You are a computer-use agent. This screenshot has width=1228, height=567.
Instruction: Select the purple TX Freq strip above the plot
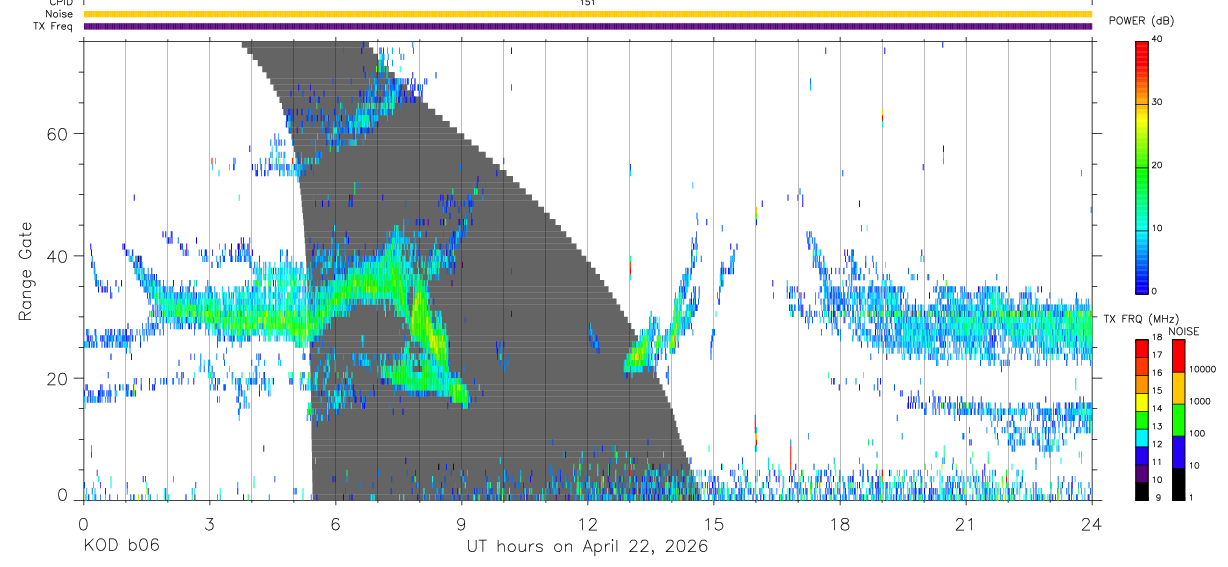[587, 26]
